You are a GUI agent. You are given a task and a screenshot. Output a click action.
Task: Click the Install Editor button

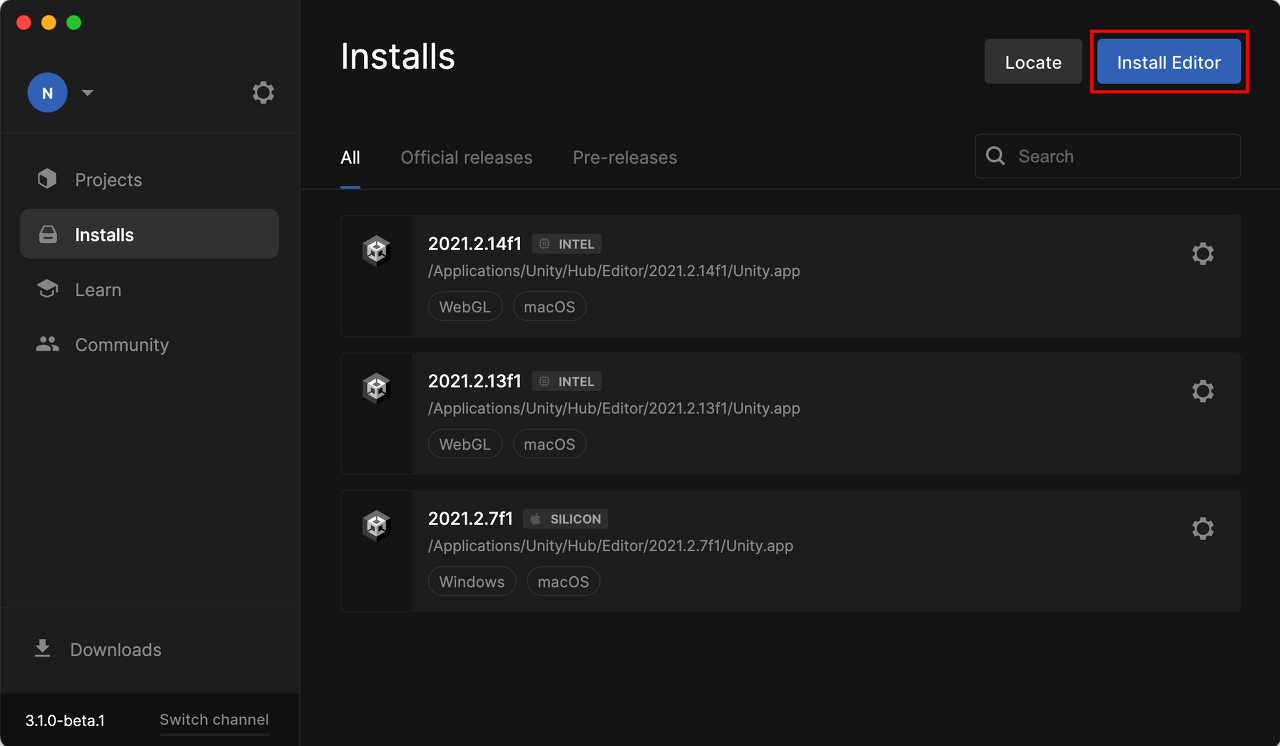1169,62
